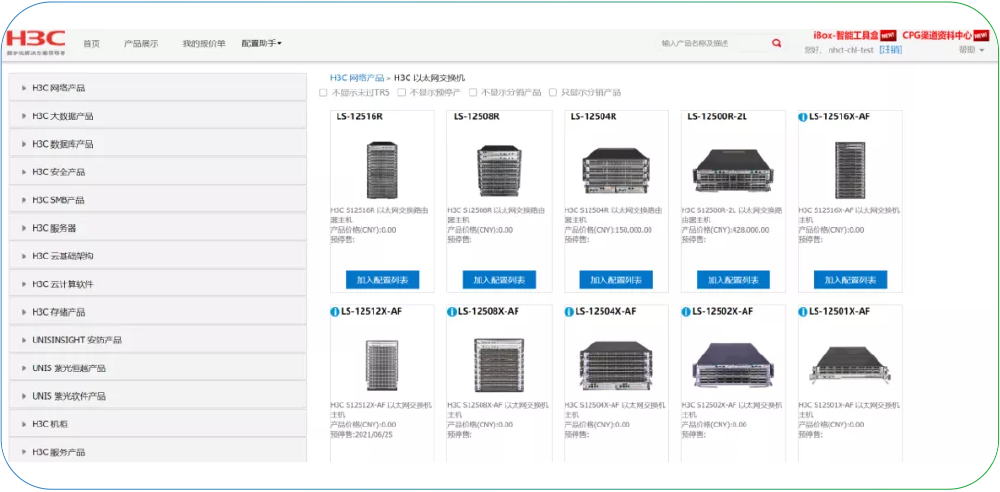
Task: Click NEW badge next to CPG渠道资料中心
Action: (981, 35)
